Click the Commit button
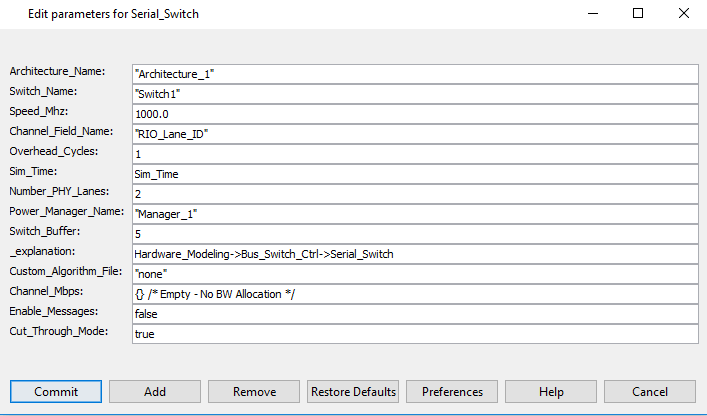Viewport: 707px width, 416px height. click(x=56, y=391)
